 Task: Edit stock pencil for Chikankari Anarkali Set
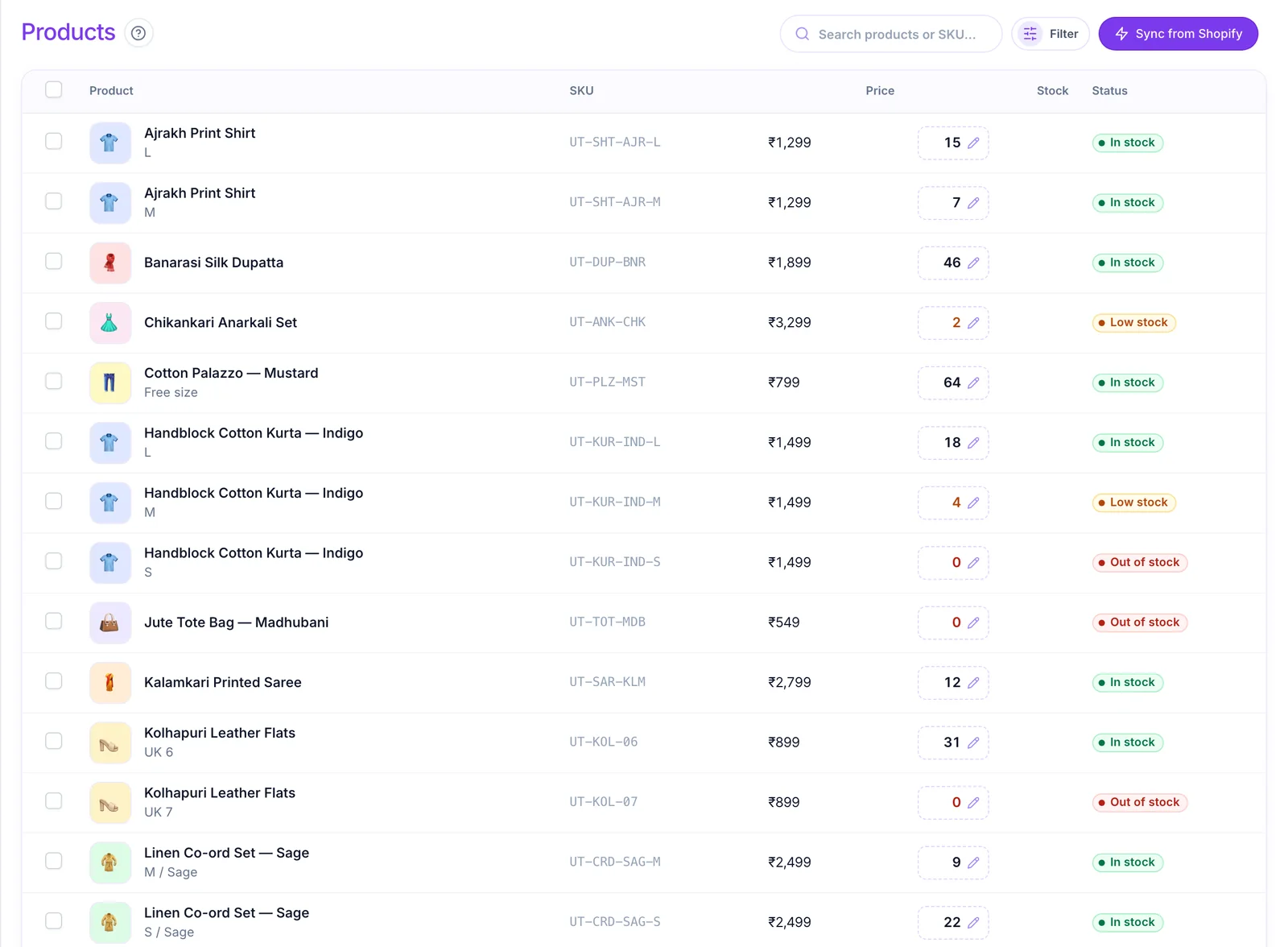pyautogui.click(x=973, y=323)
